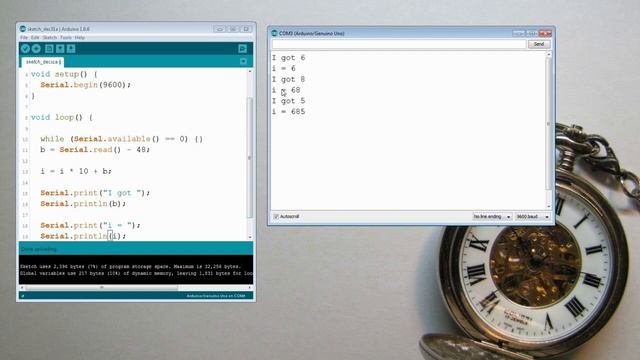
Task: Open the File menu
Action: coord(24,38)
